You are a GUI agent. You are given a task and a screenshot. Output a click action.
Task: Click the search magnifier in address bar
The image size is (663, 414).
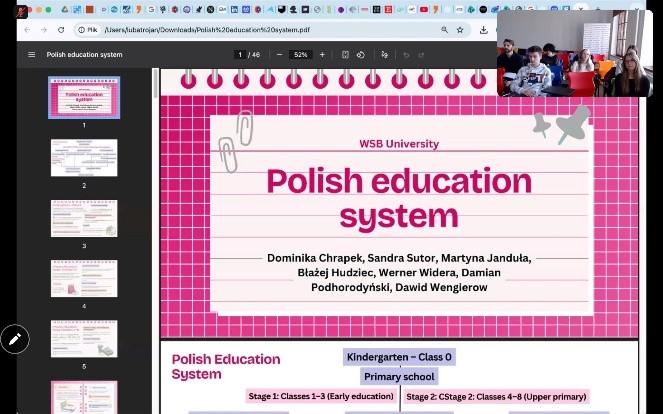tap(445, 30)
